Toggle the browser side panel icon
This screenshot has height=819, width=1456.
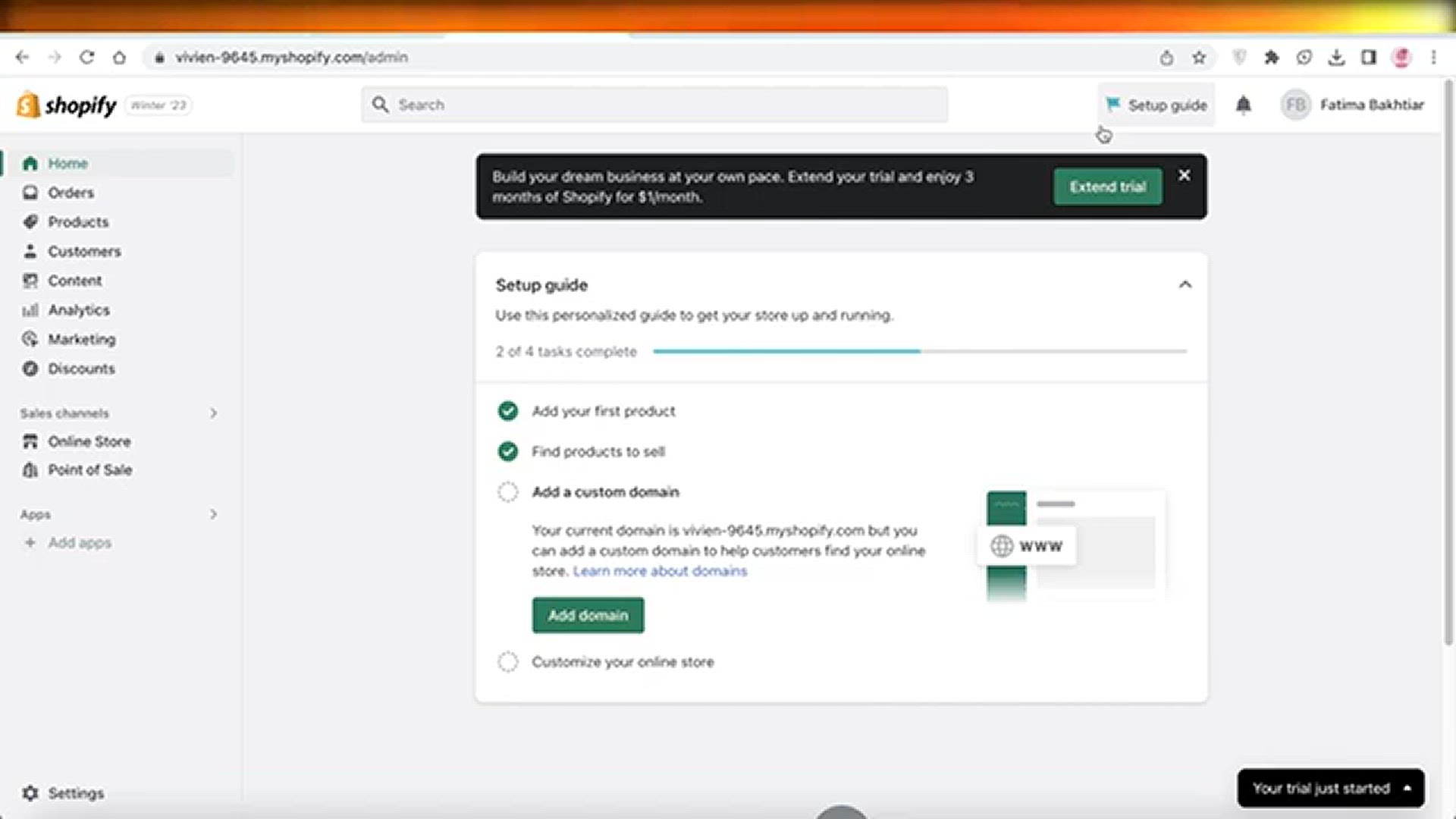point(1369,57)
